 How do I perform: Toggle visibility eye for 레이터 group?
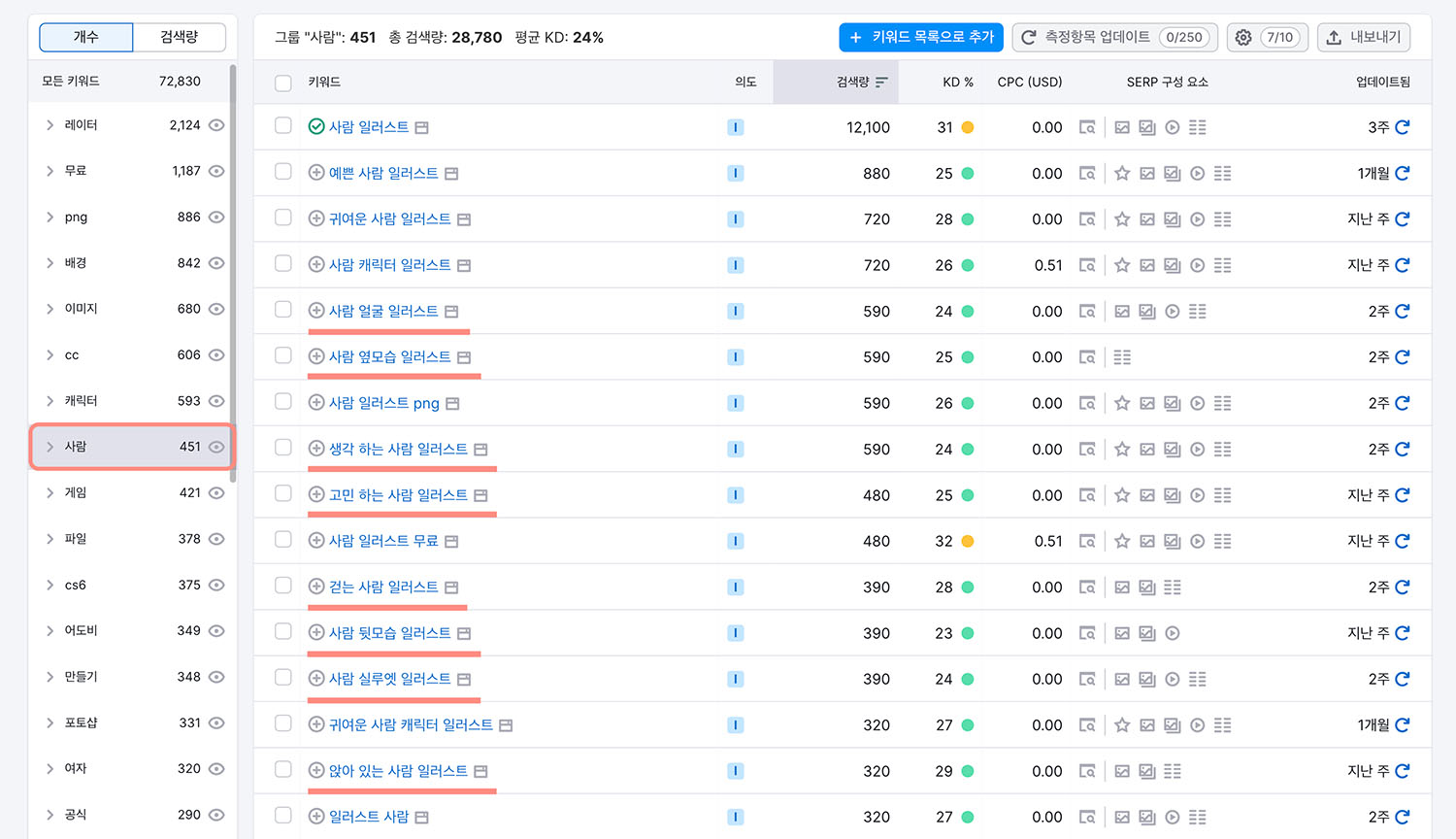[x=216, y=125]
